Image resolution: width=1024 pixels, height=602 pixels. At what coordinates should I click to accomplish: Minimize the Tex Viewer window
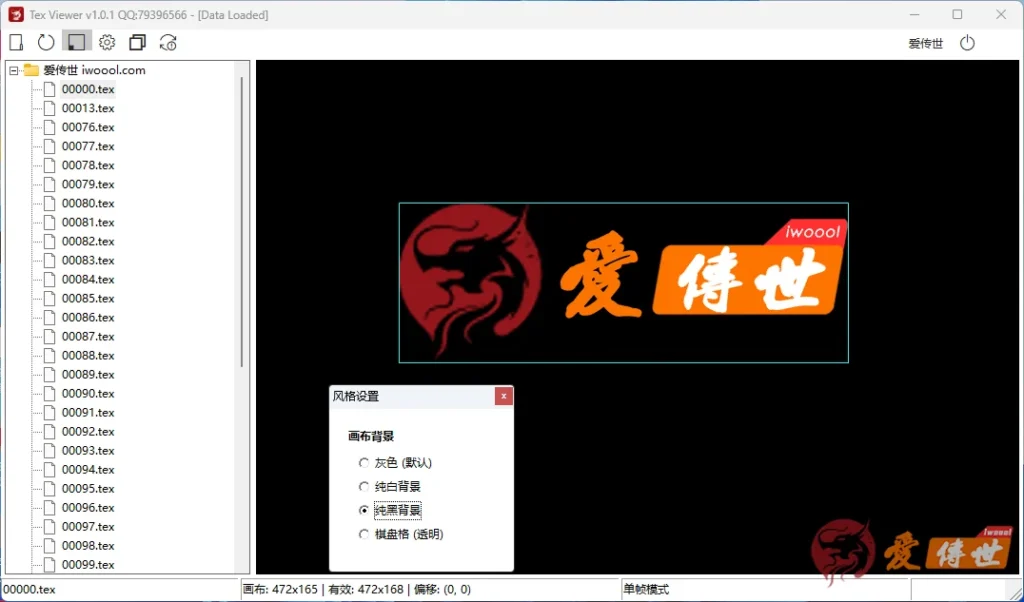(x=914, y=14)
